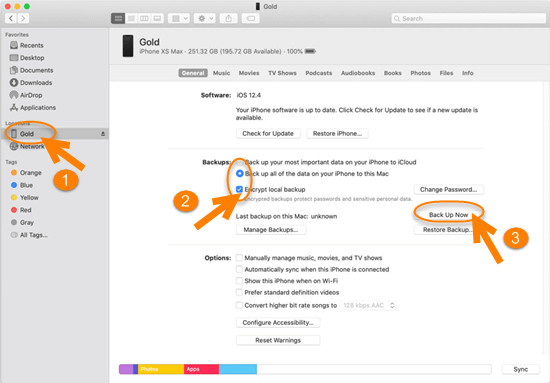This screenshot has width=550, height=383.
Task: Switch to the Books tab
Action: coord(393,73)
